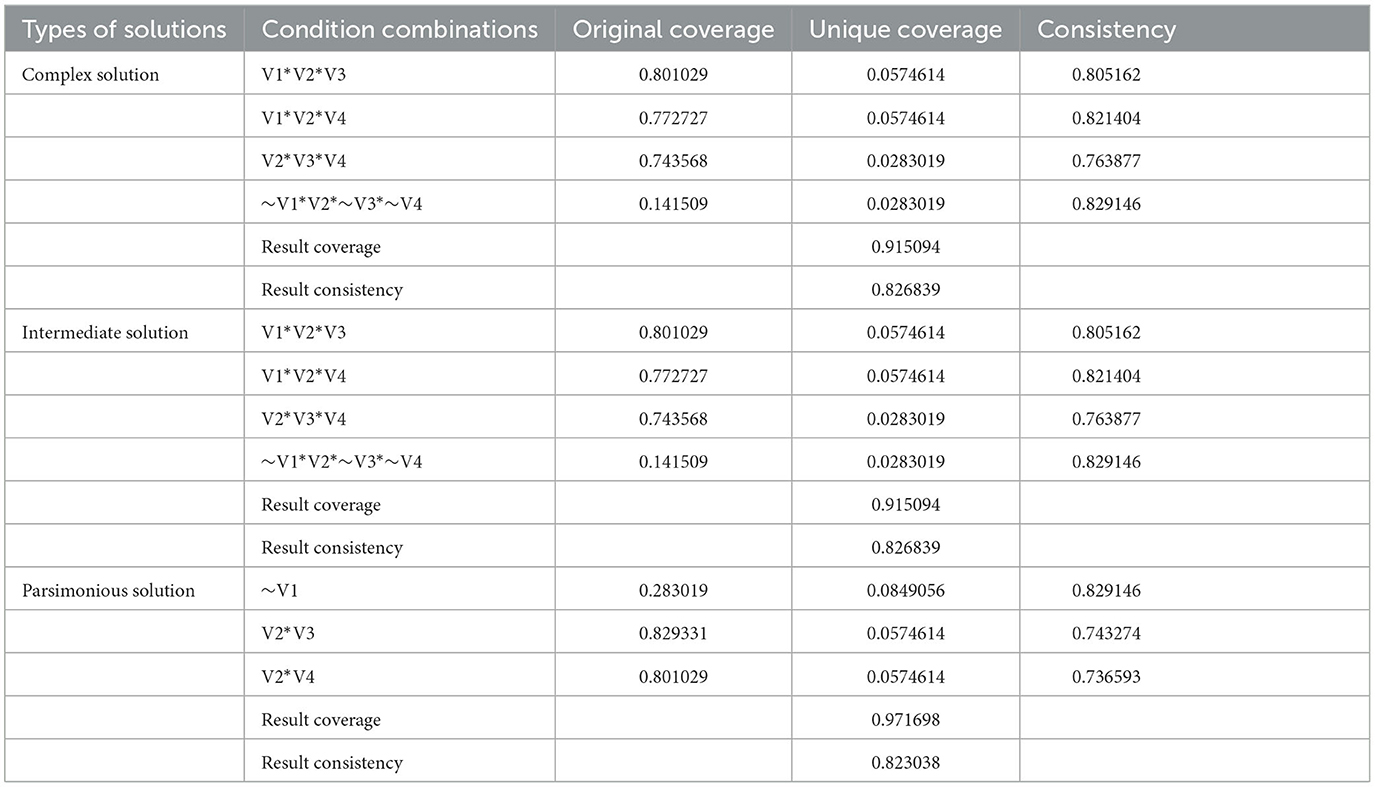1375x787 pixels.
Task: Click result consistency value 0.823038
Action: pyautogui.click(x=905, y=763)
